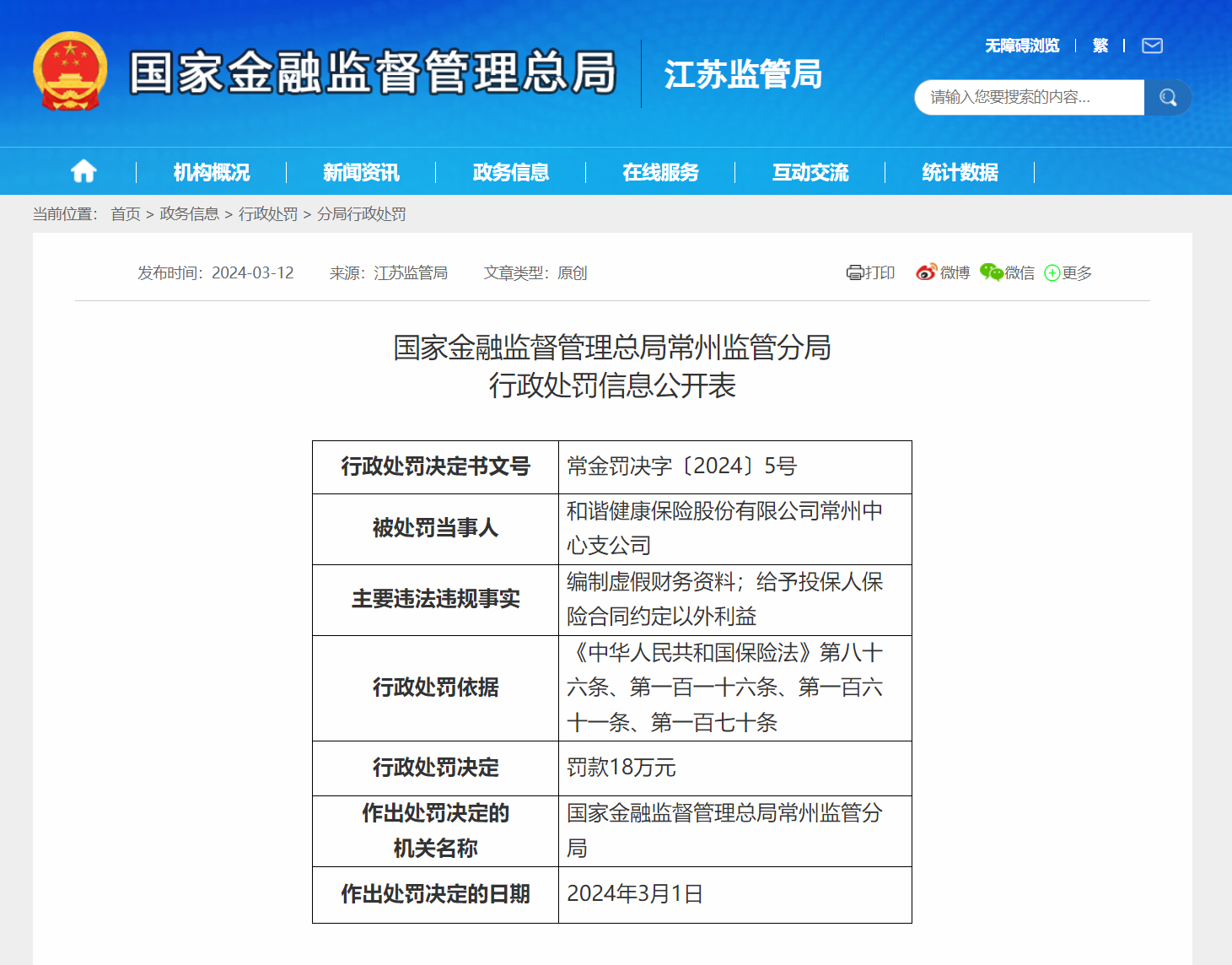Click the 被处罚当事人 header cell
The height and width of the screenshot is (965, 1232).
coord(435,529)
